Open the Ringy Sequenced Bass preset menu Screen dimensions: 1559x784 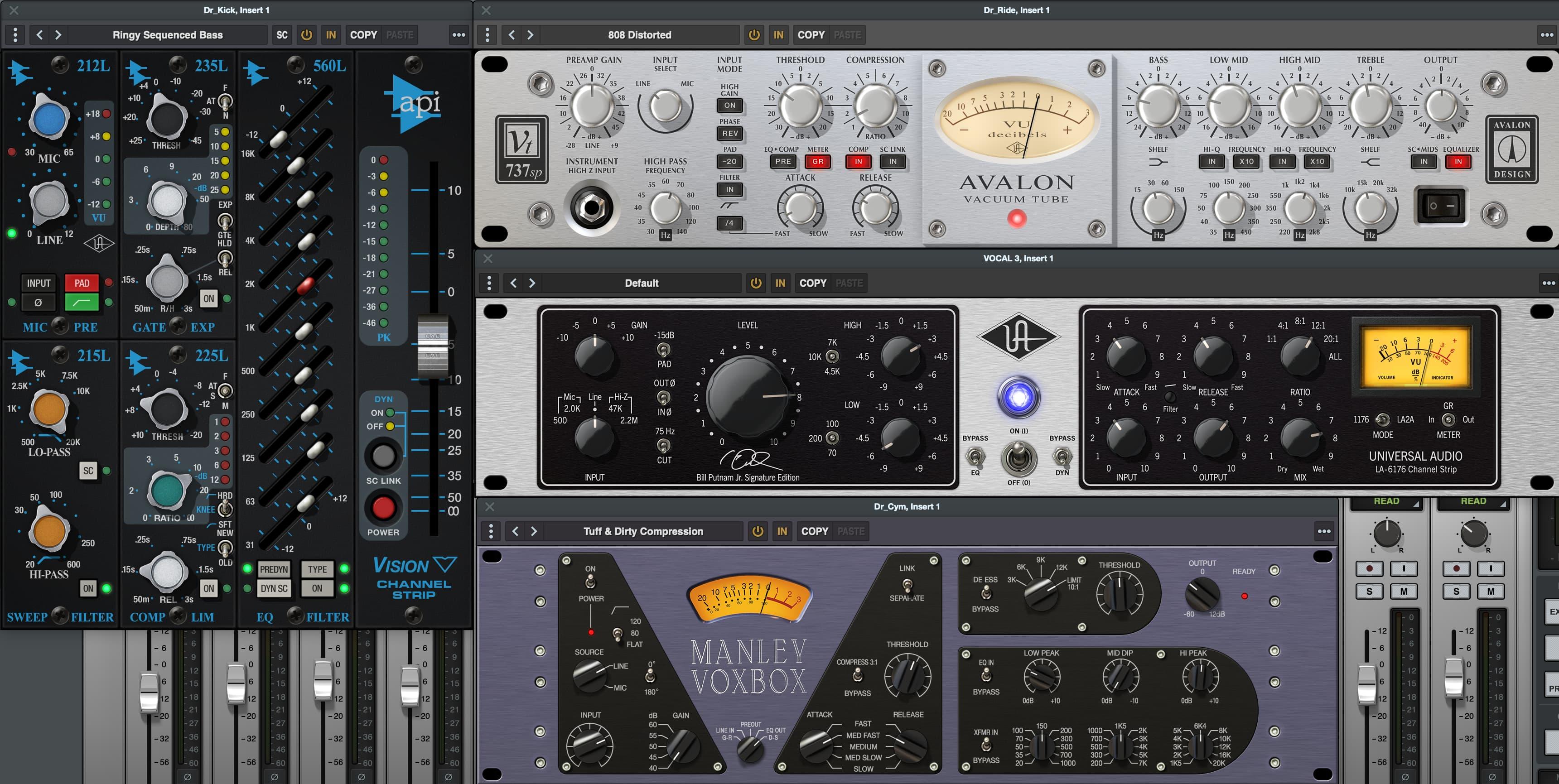click(x=168, y=35)
